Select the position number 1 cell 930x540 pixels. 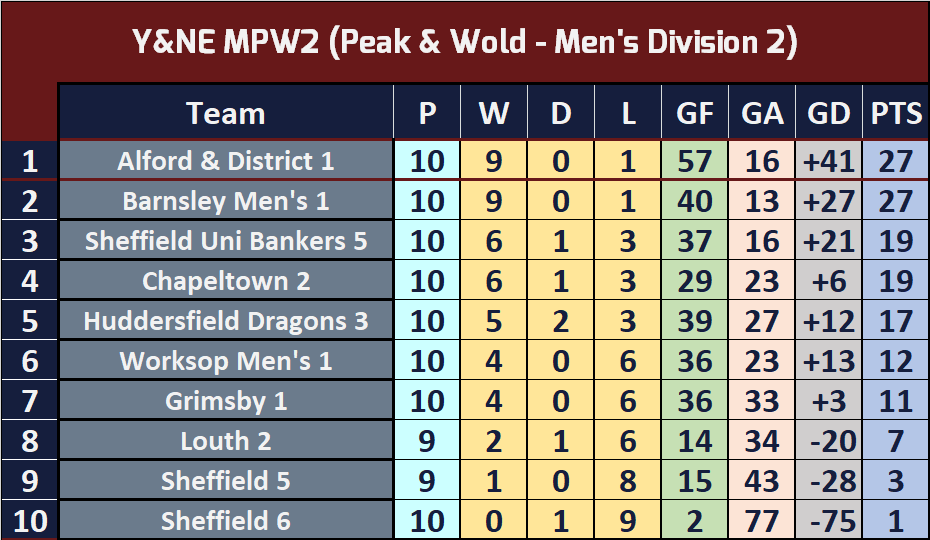point(29,161)
